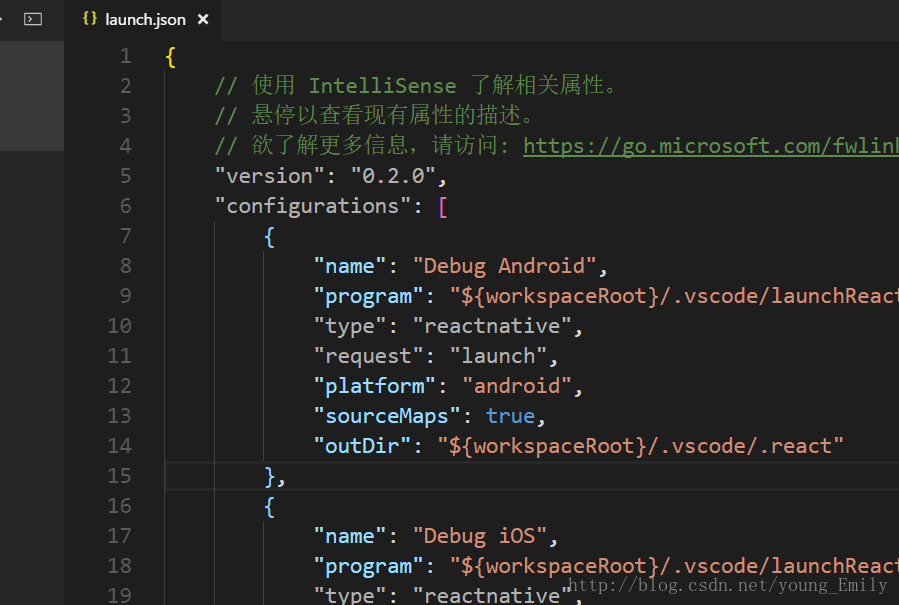The height and width of the screenshot is (605, 899).
Task: Click the "android" platform value
Action: 515,386
